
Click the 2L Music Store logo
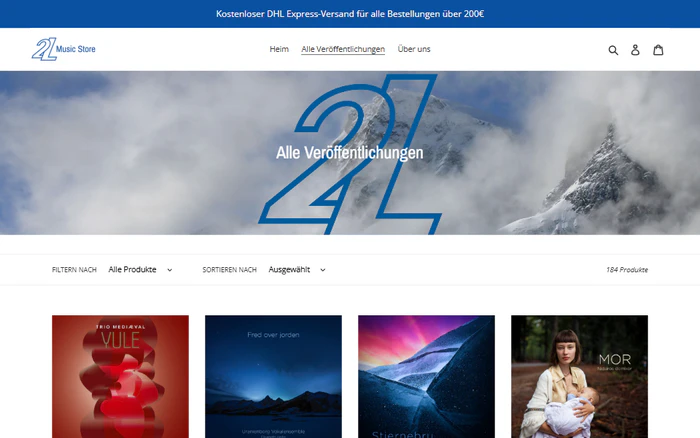[64, 49]
